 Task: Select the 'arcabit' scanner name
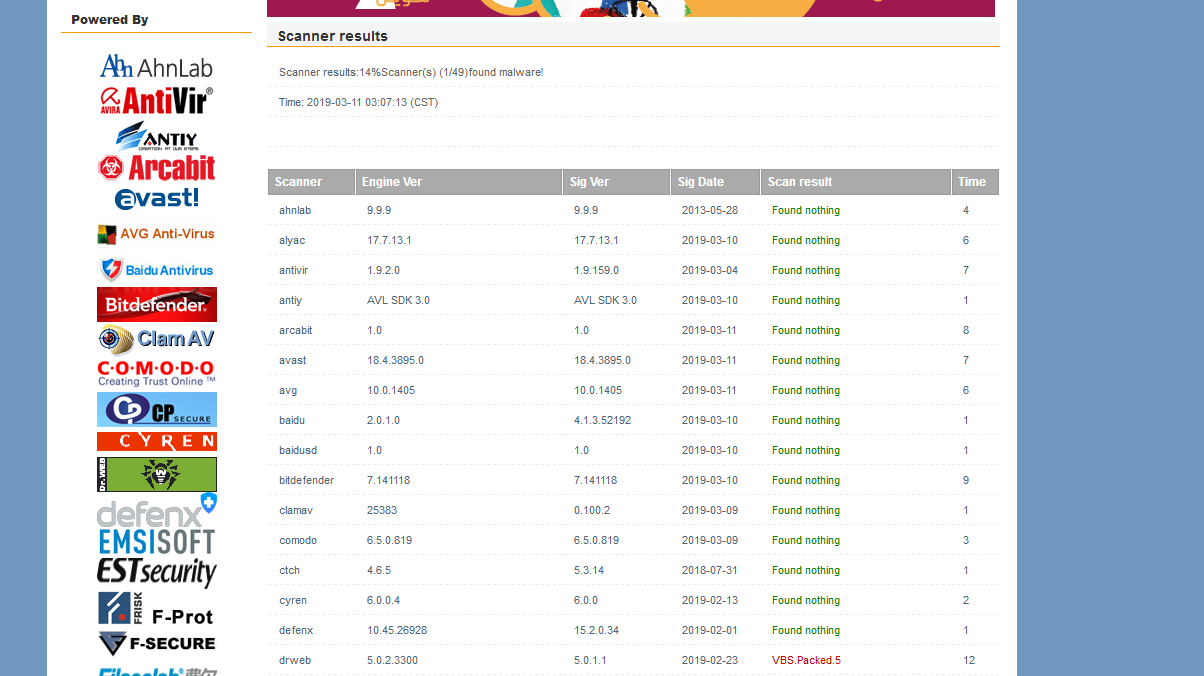click(295, 330)
